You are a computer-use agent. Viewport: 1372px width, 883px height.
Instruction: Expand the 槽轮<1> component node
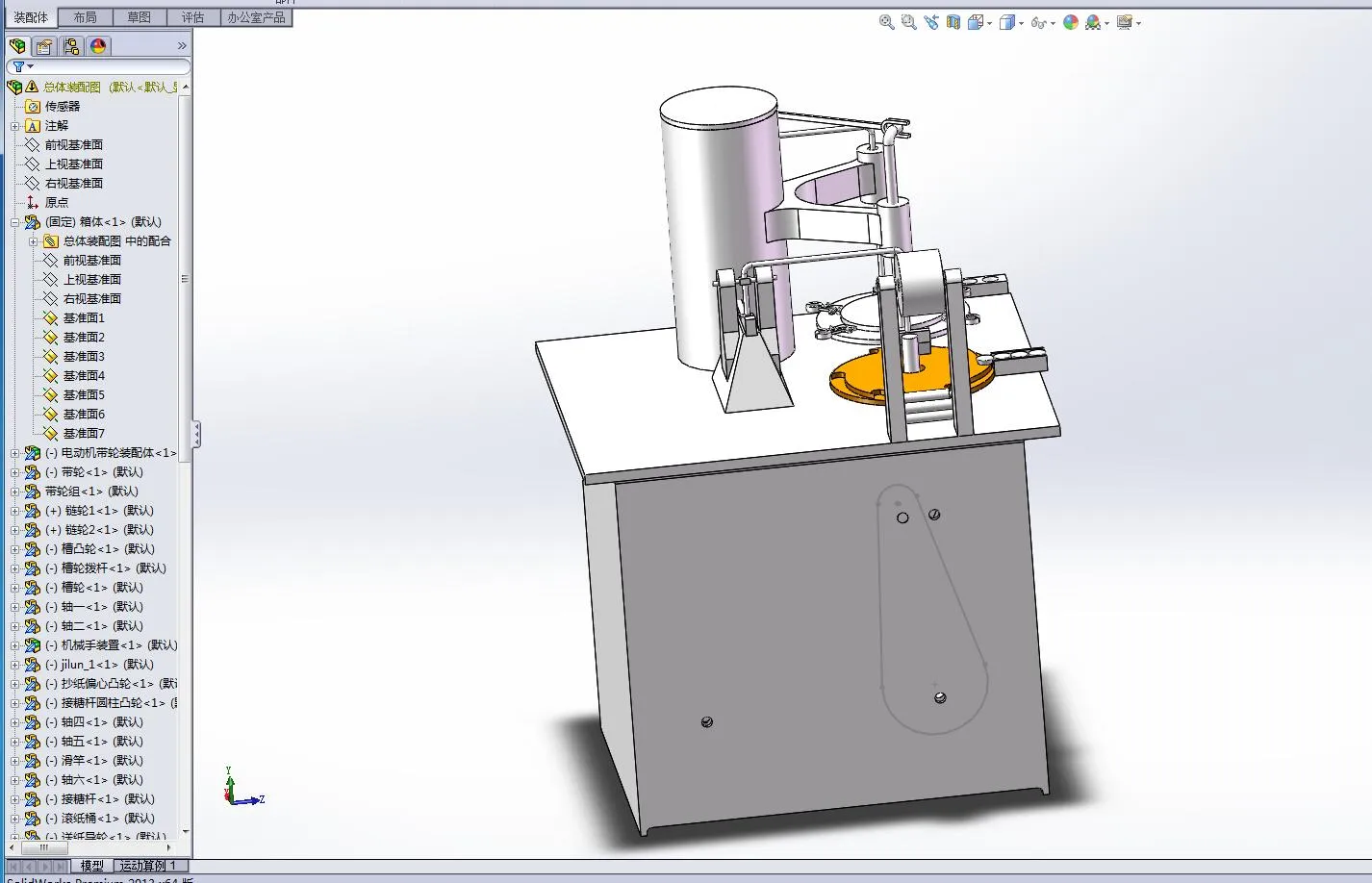tap(14, 588)
